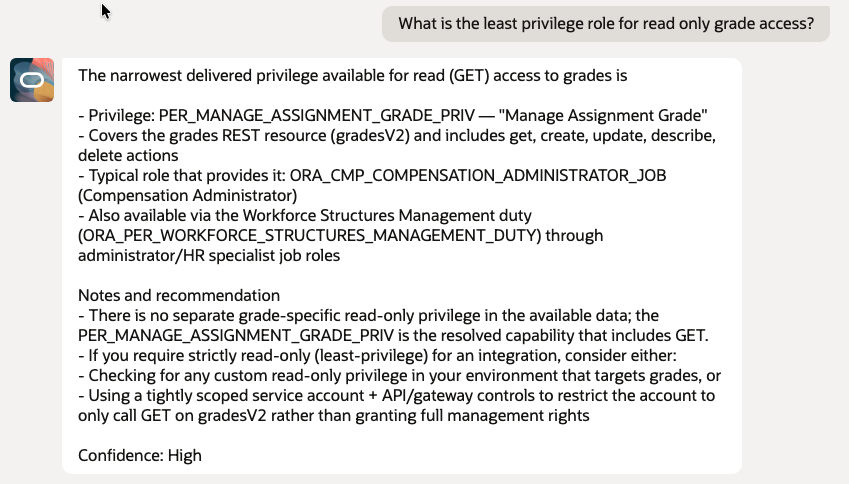The height and width of the screenshot is (484, 849).
Task: Click the 'Confidence: High' text
Action: click(140, 455)
